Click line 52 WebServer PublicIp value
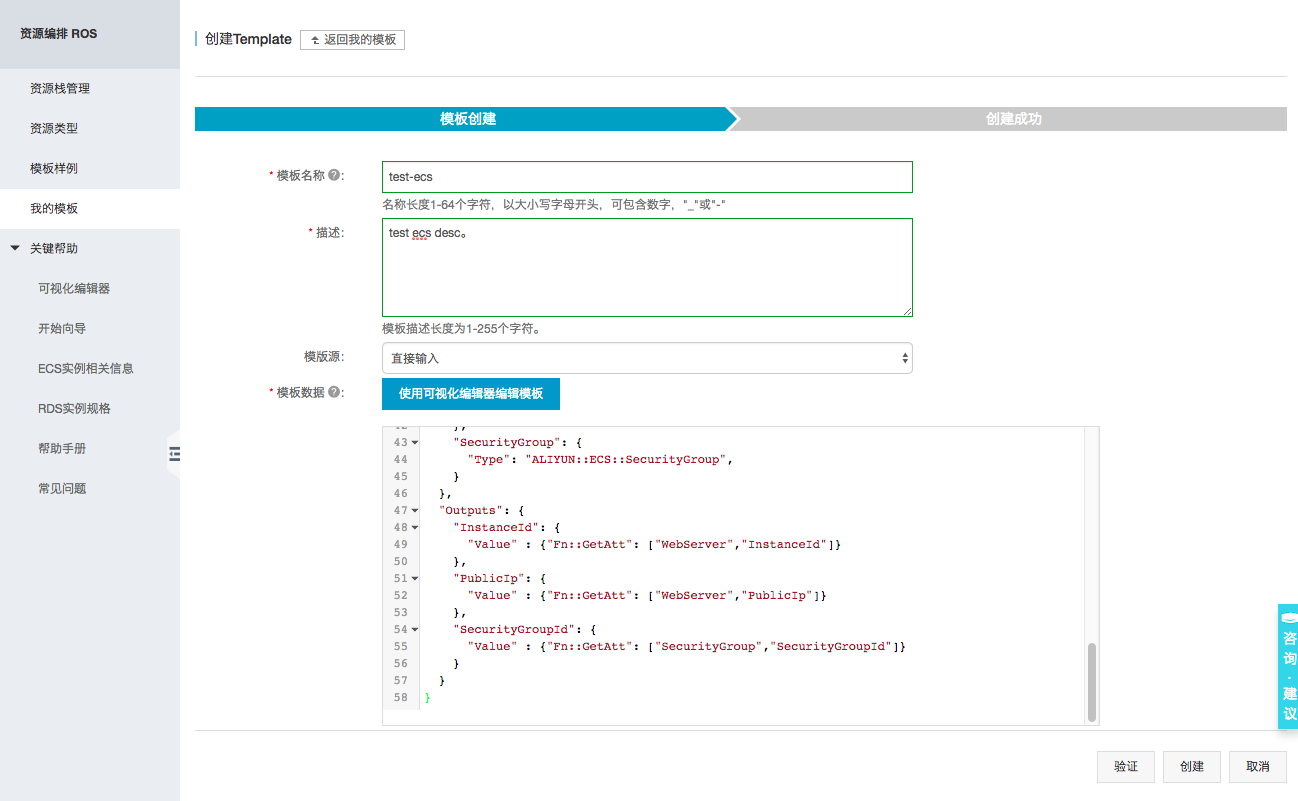The height and width of the screenshot is (801, 1298). (737, 596)
